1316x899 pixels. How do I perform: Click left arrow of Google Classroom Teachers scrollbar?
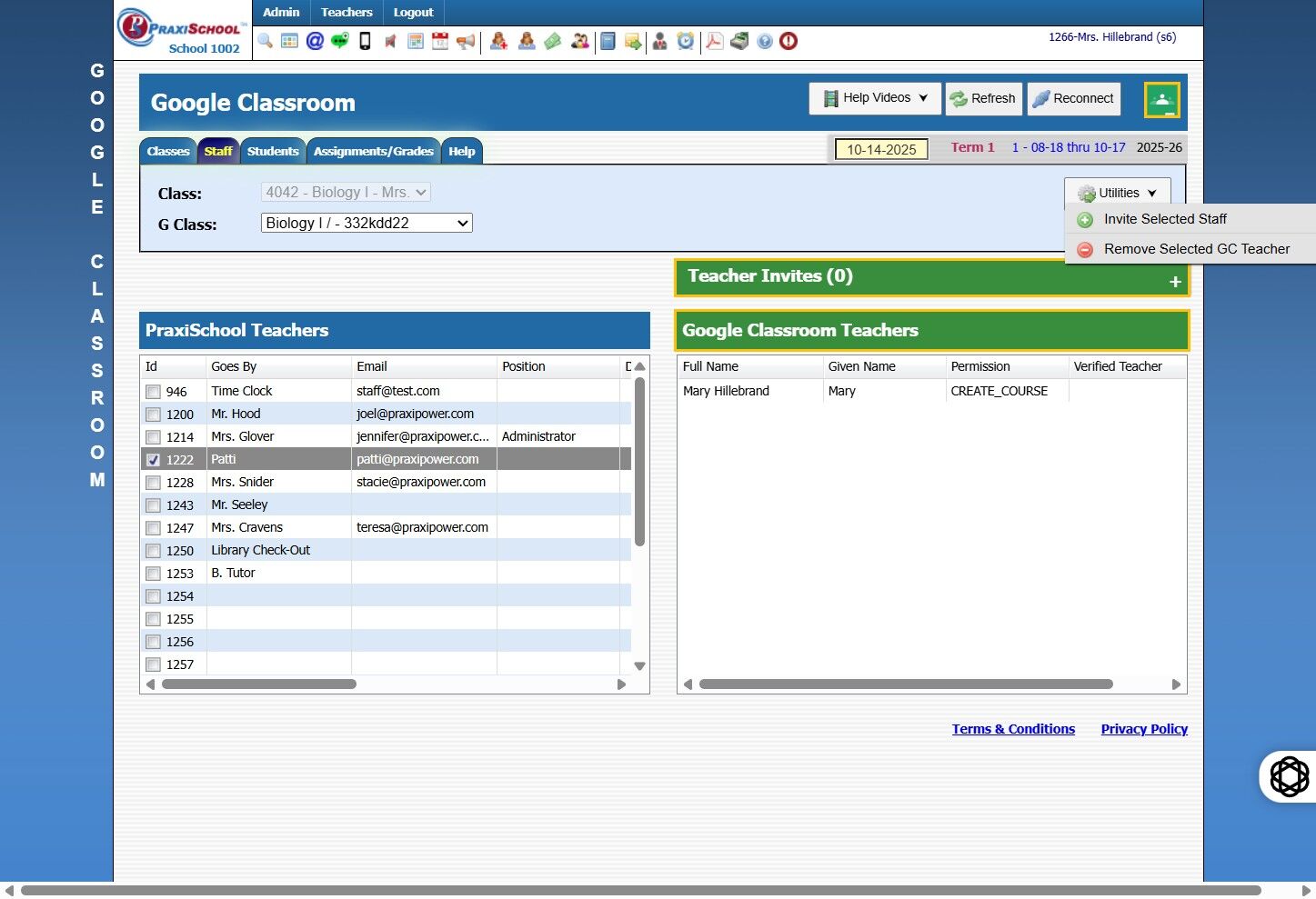click(688, 684)
